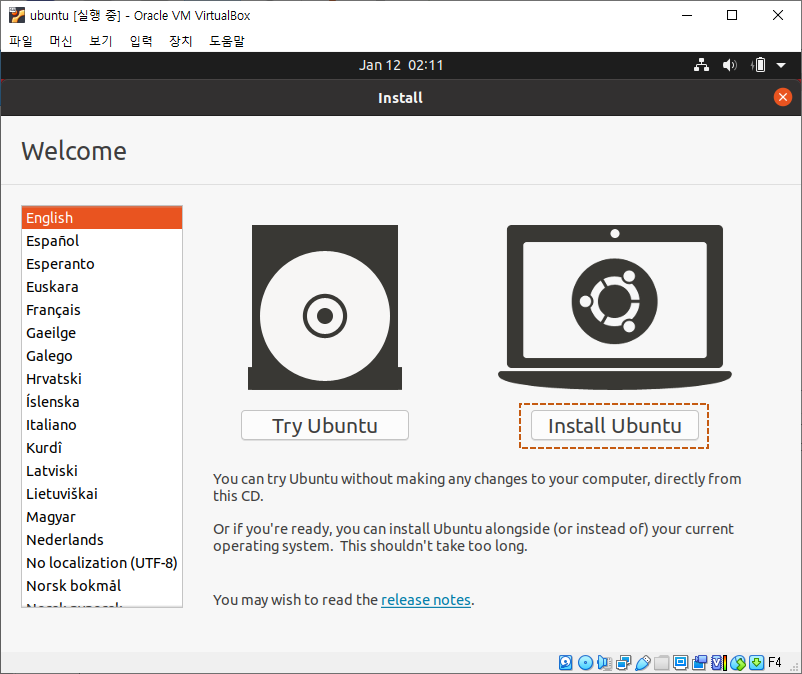This screenshot has height=674, width=802.
Task: Close the Install window with orange X
Action: tap(783, 97)
